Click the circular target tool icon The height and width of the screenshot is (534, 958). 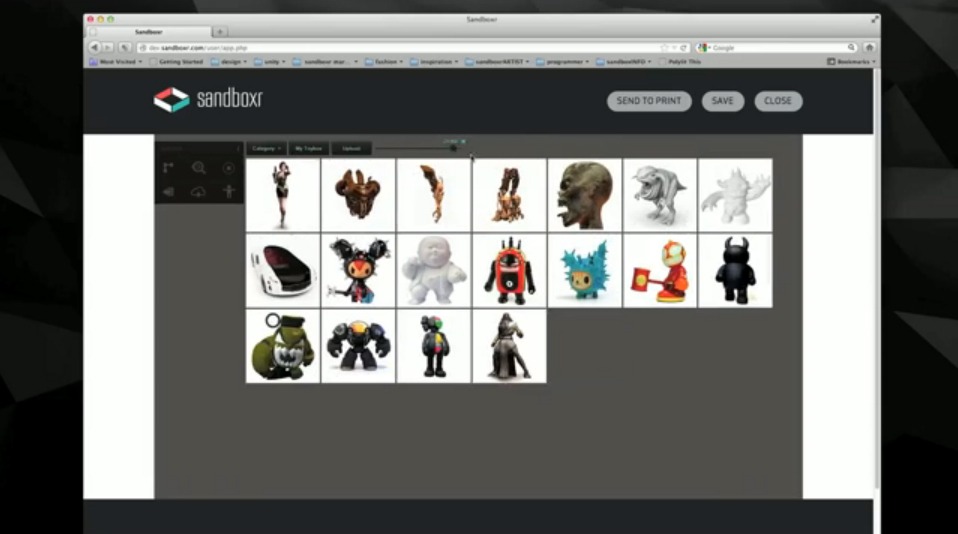point(229,167)
